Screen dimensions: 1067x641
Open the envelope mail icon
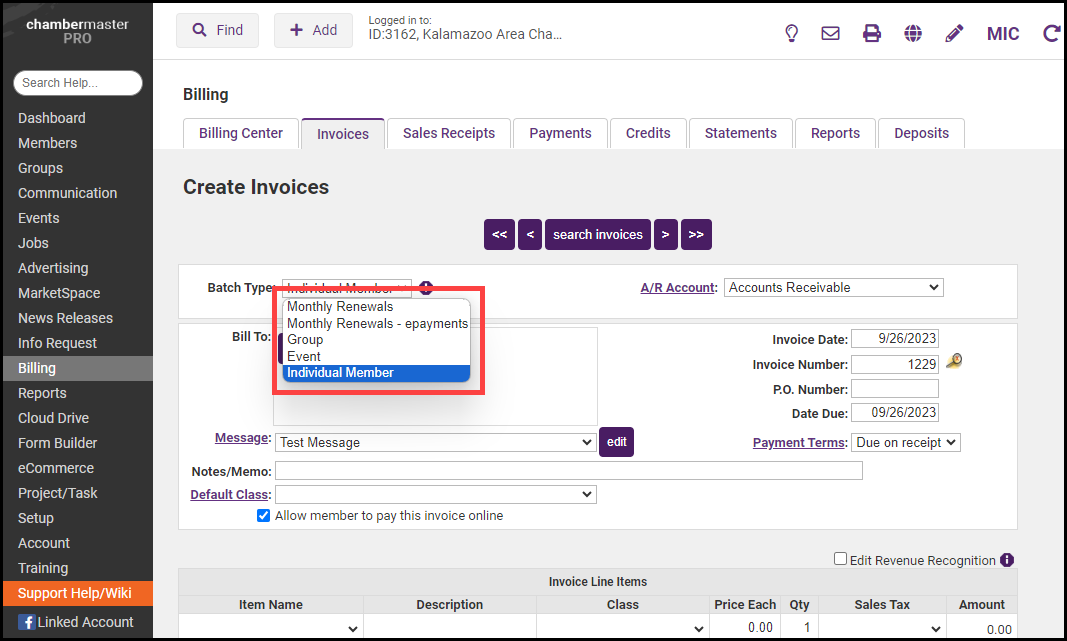tap(830, 33)
